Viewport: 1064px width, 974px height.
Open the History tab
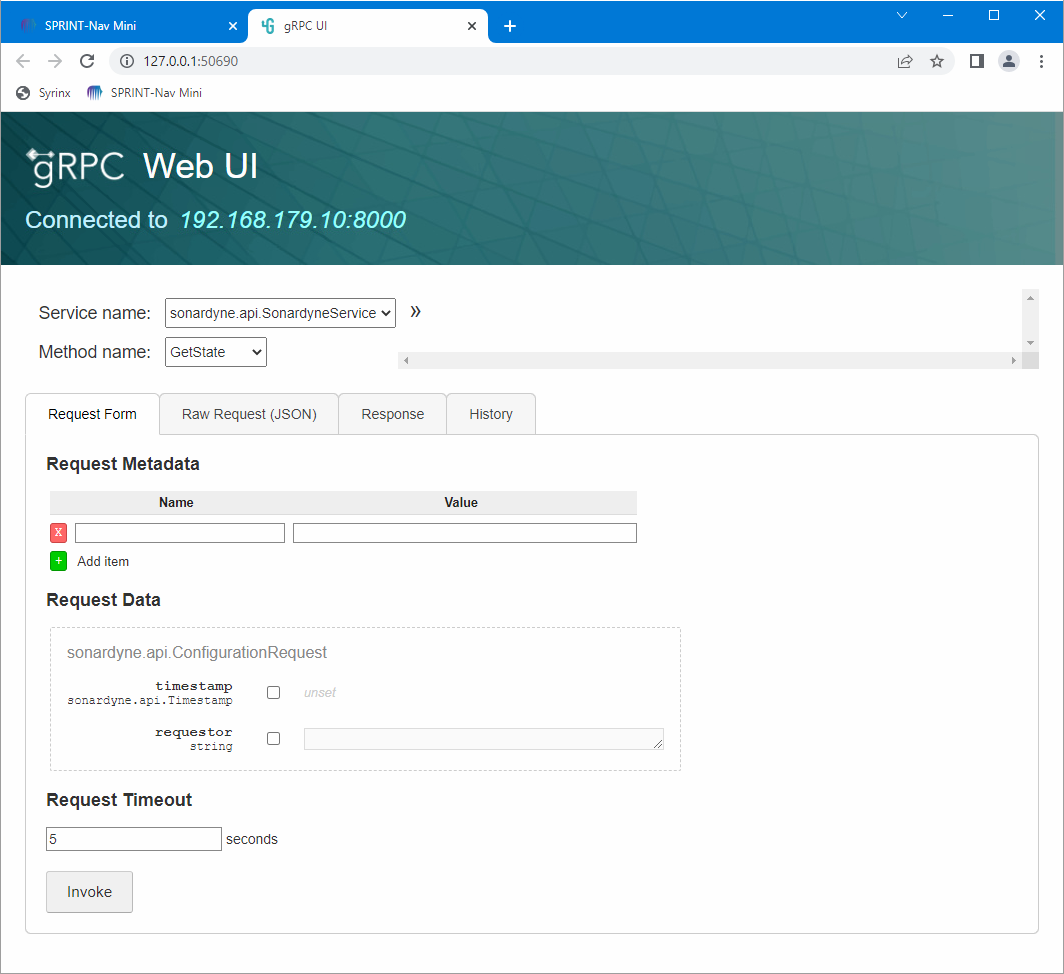click(490, 414)
